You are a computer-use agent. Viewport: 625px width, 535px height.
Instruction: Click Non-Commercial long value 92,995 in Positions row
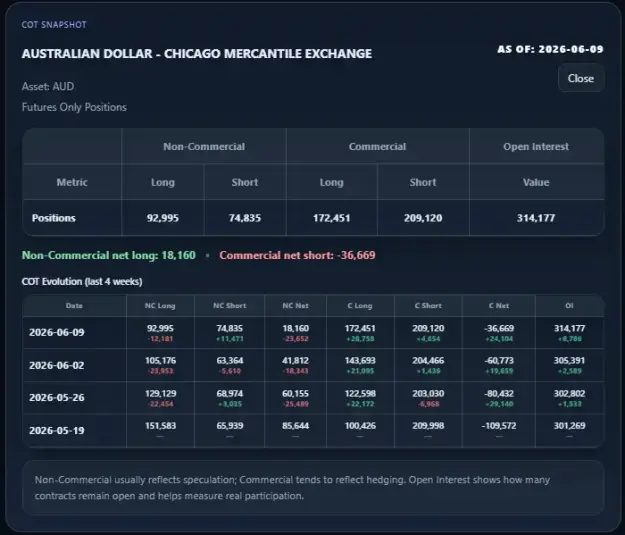(163, 218)
